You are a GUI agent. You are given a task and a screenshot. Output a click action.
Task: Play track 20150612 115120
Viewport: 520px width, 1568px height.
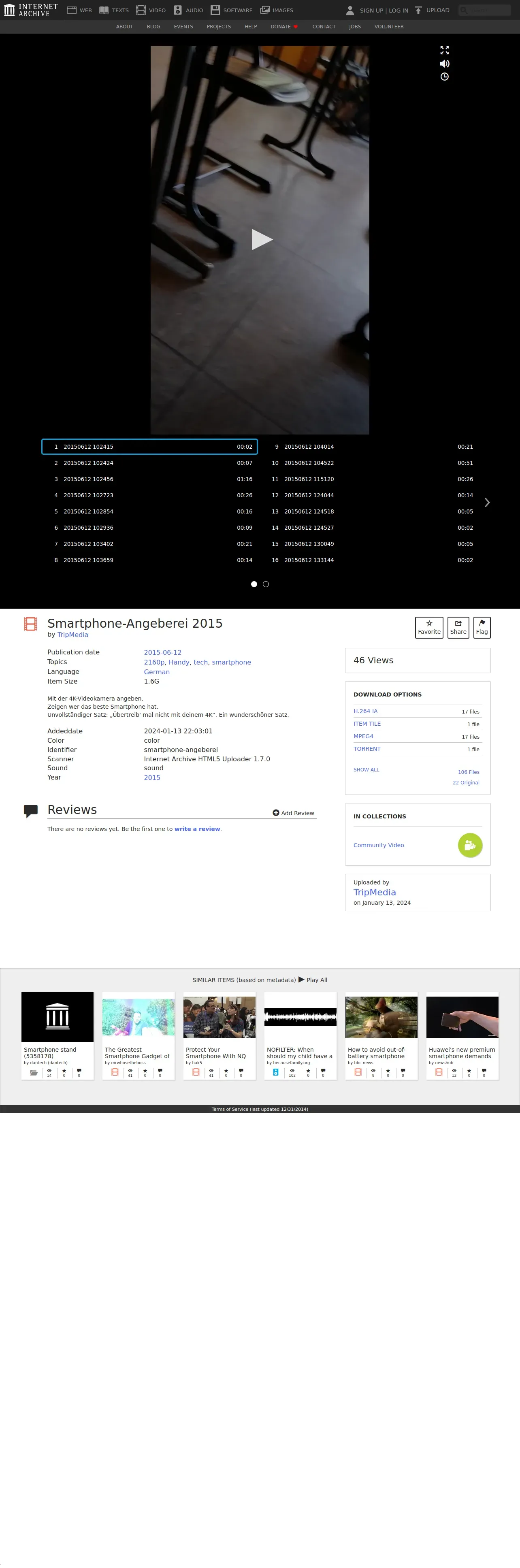[x=371, y=479]
